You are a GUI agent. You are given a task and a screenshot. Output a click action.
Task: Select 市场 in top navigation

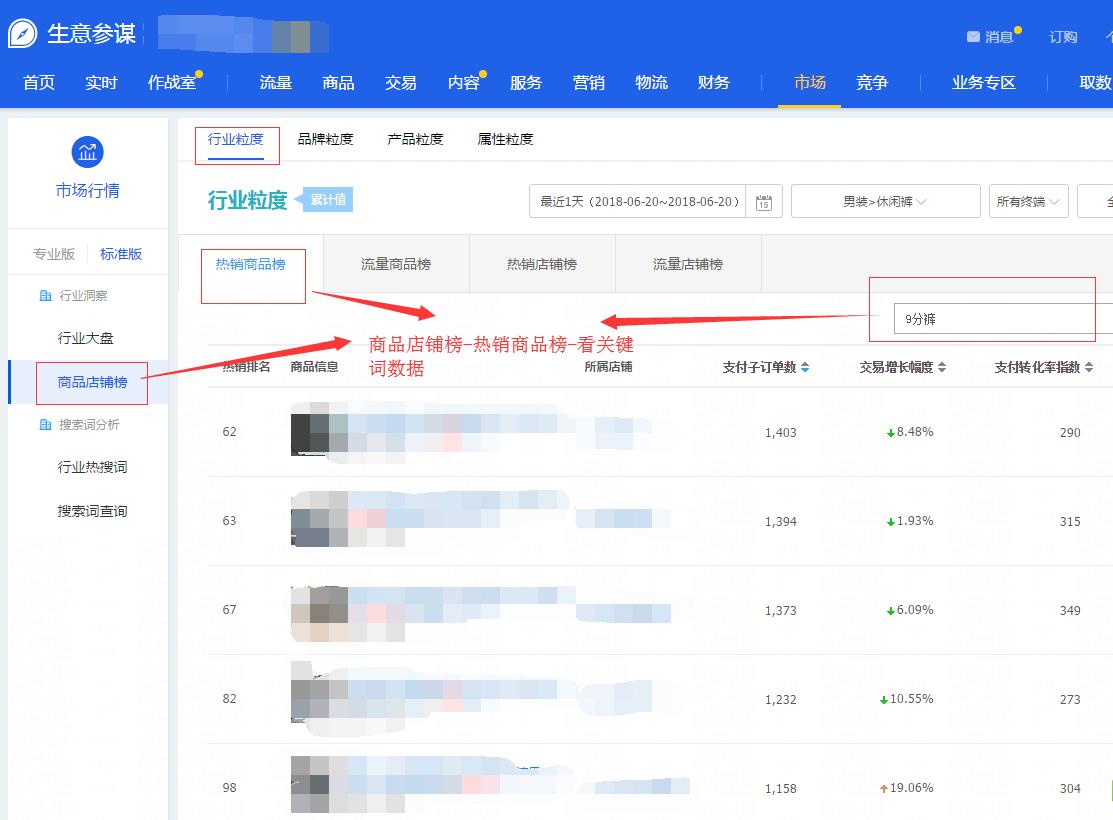[x=810, y=82]
